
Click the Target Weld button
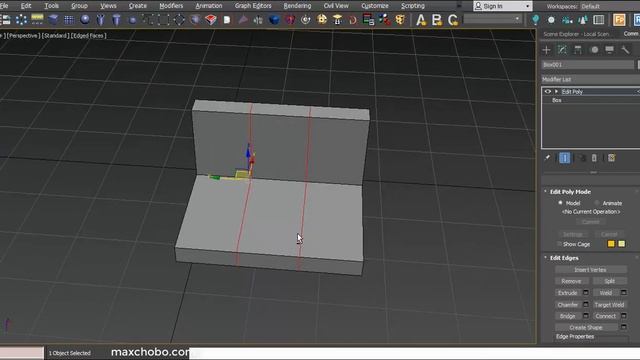coord(609,304)
